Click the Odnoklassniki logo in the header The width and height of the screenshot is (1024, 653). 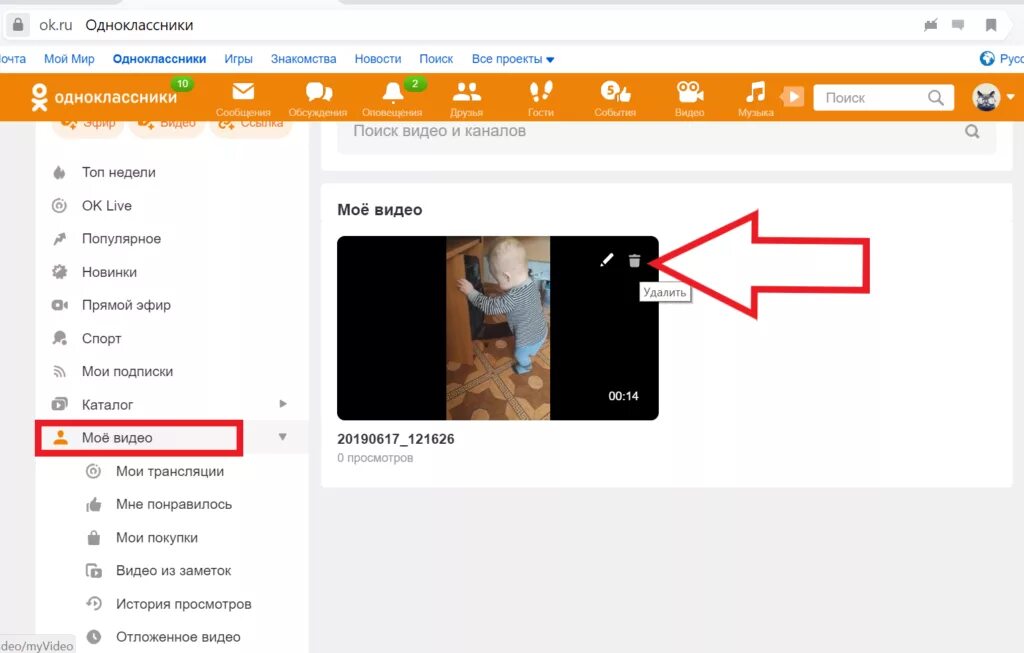[104, 97]
